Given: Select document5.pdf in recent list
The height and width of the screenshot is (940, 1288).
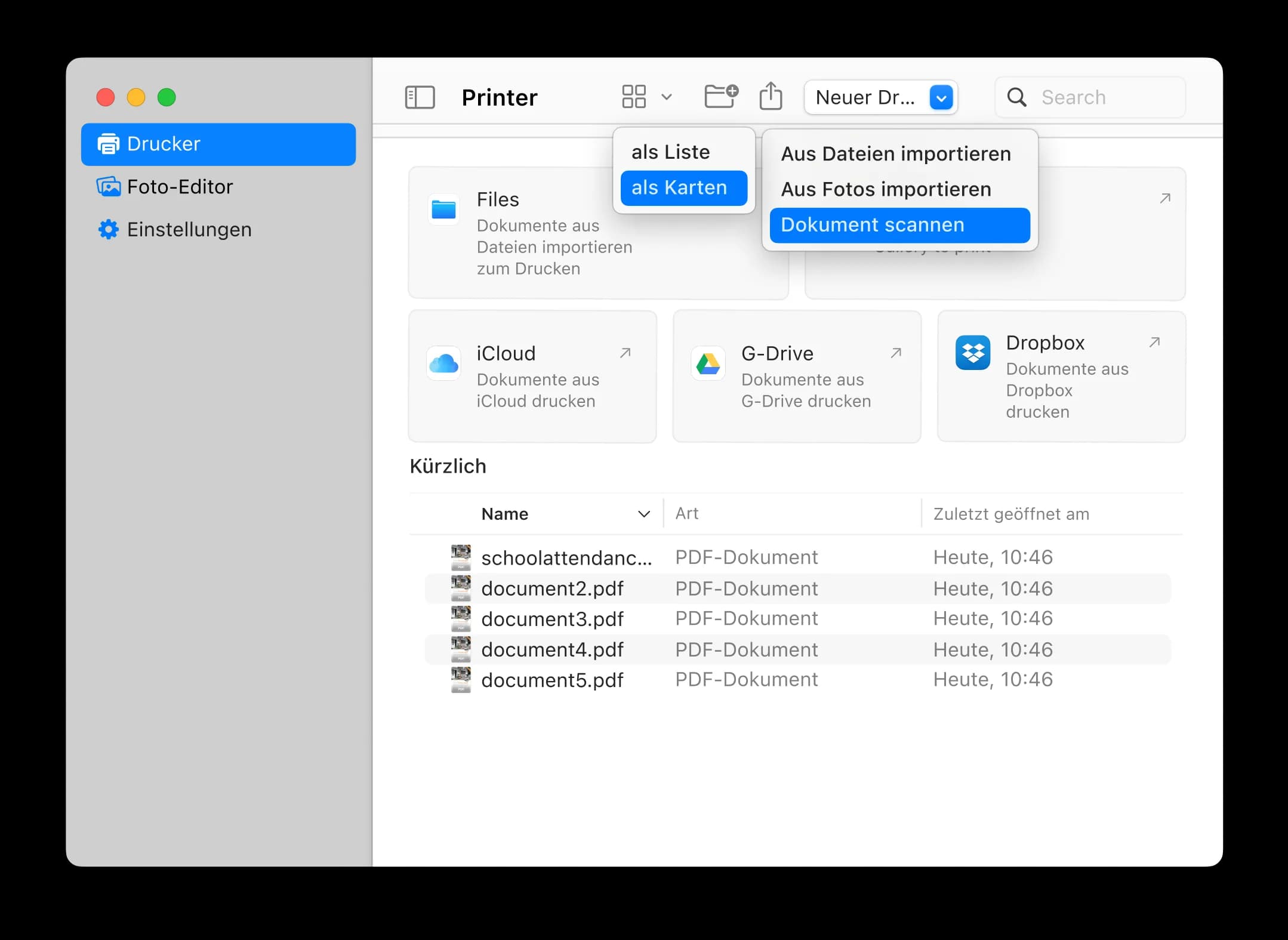Looking at the screenshot, I should [797, 680].
